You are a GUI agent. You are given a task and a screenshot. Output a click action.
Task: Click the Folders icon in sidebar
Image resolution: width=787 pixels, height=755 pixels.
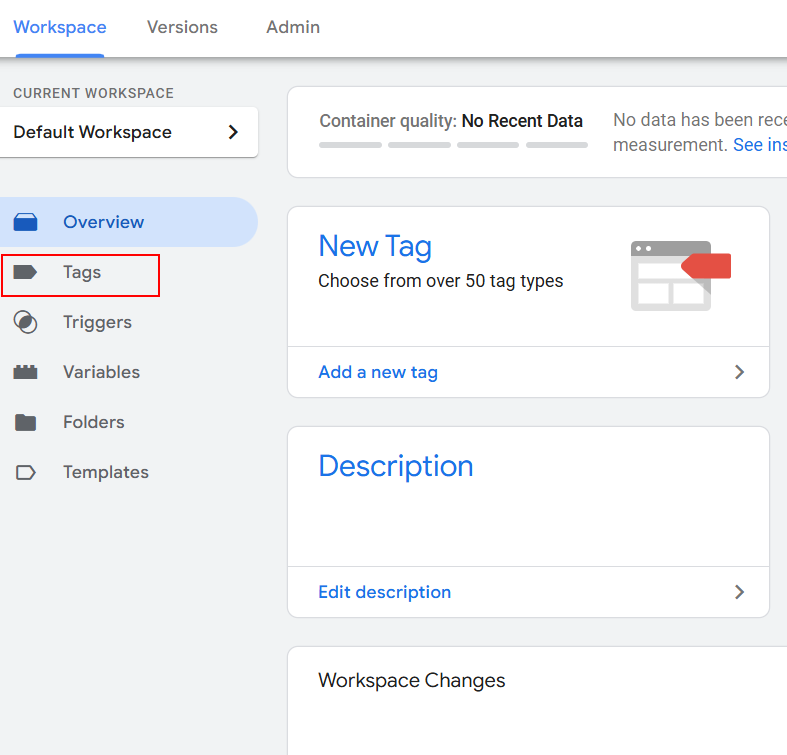pyautogui.click(x=26, y=422)
